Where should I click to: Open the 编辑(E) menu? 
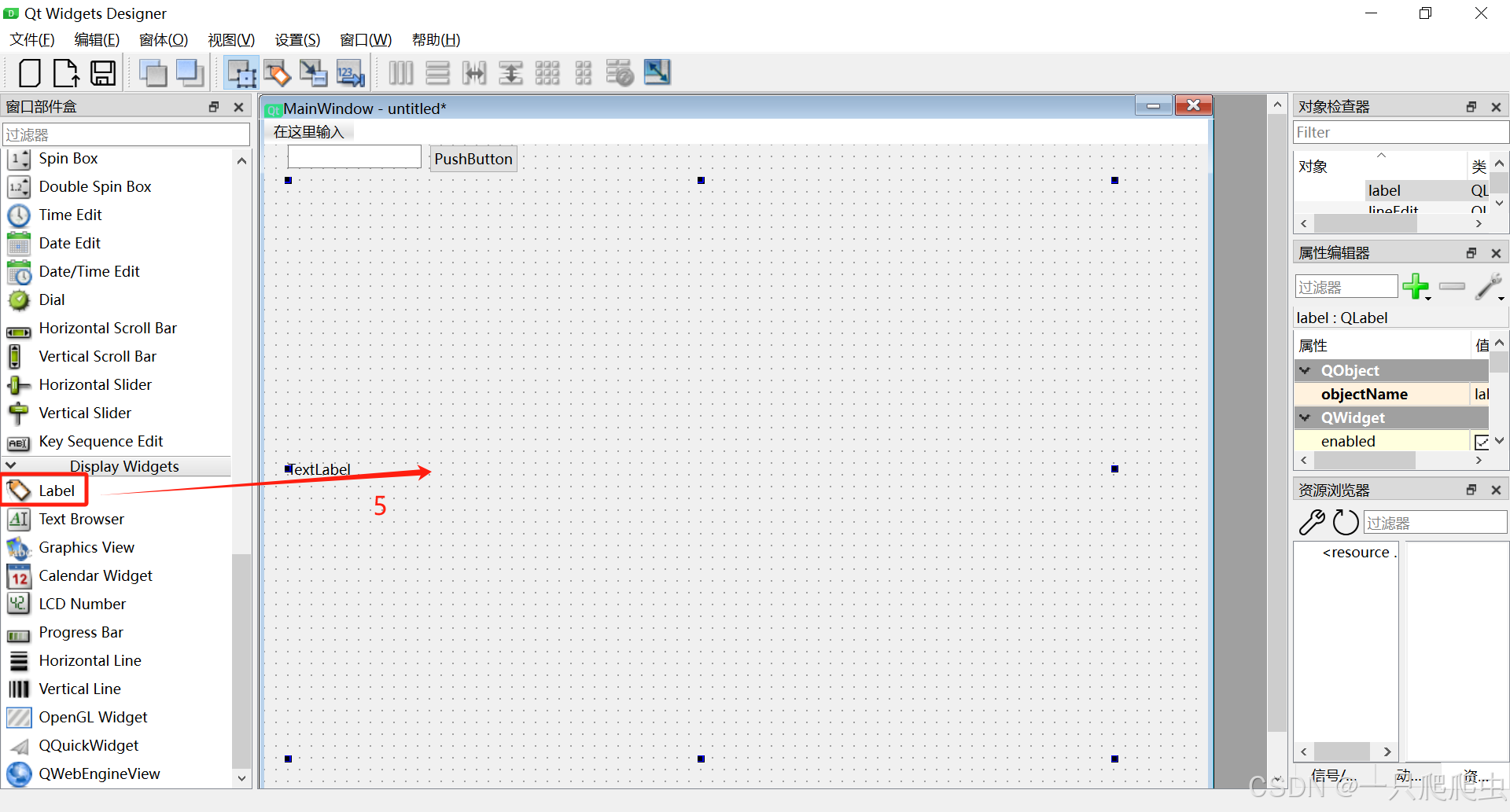(x=97, y=40)
